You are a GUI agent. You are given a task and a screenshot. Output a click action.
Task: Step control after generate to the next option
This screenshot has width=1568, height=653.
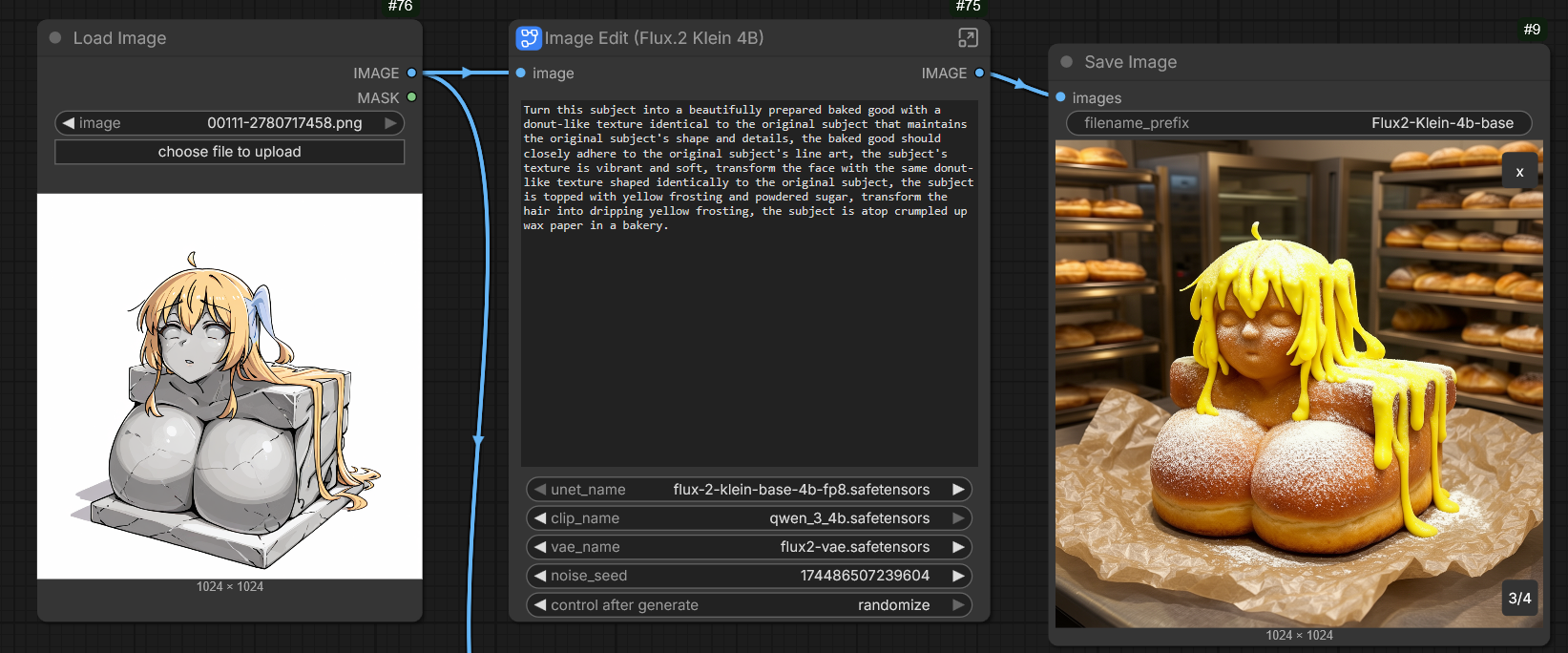click(x=958, y=605)
